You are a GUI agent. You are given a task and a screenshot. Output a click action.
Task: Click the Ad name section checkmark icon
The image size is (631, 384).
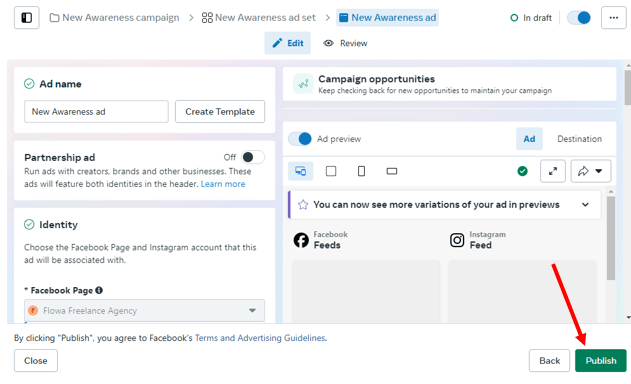pyautogui.click(x=29, y=84)
